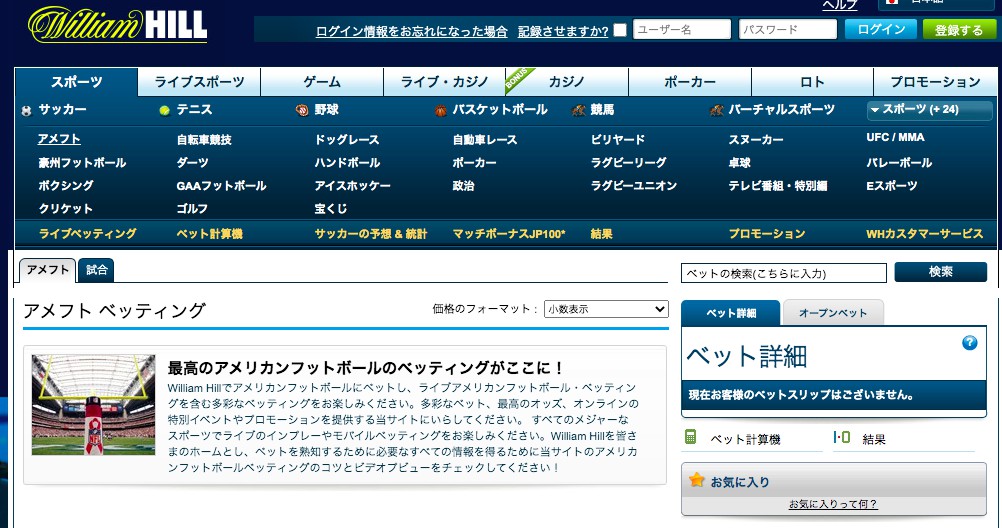
Task: Open the アイスホッケー link
Action: point(352,185)
